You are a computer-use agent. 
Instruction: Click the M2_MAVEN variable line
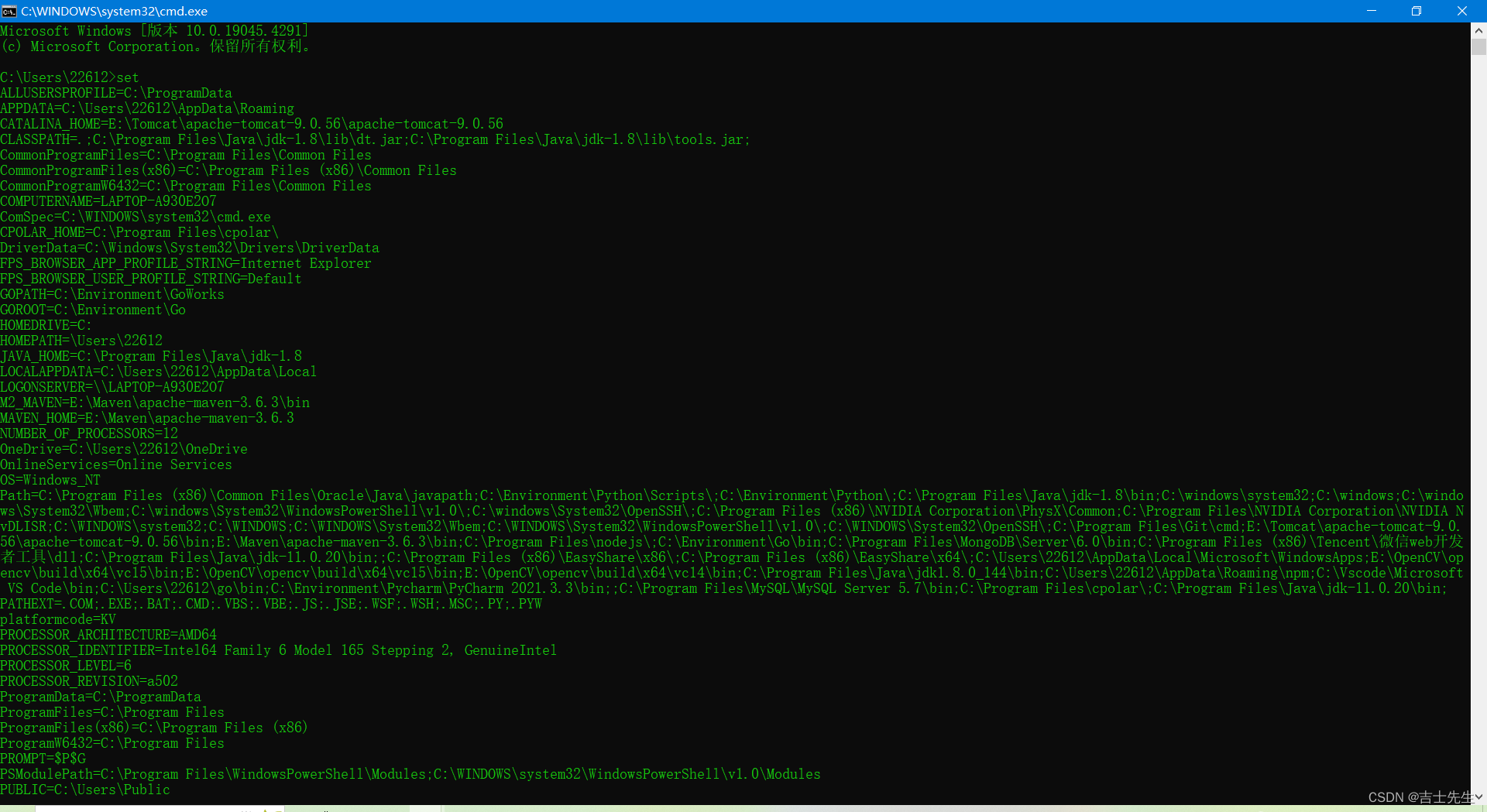[x=155, y=403]
